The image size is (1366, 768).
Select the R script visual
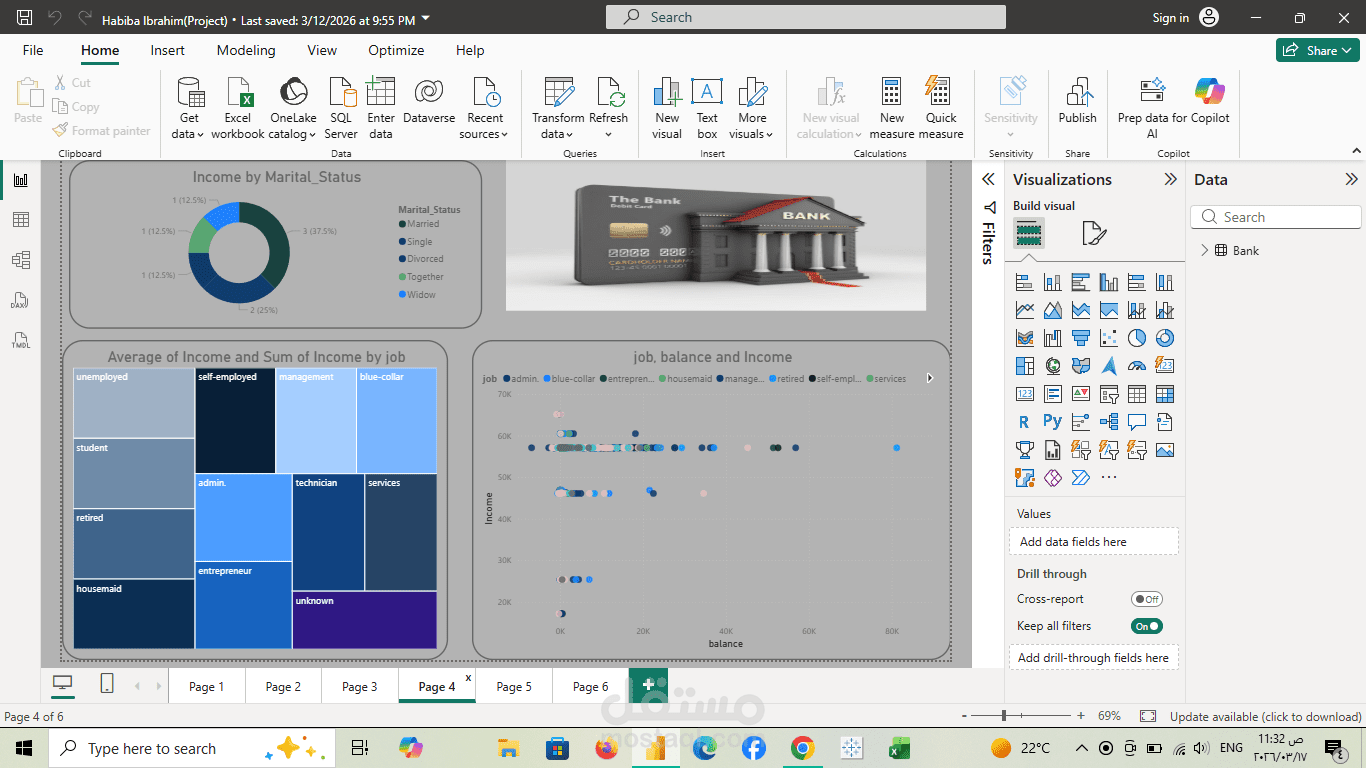pyautogui.click(x=1024, y=422)
